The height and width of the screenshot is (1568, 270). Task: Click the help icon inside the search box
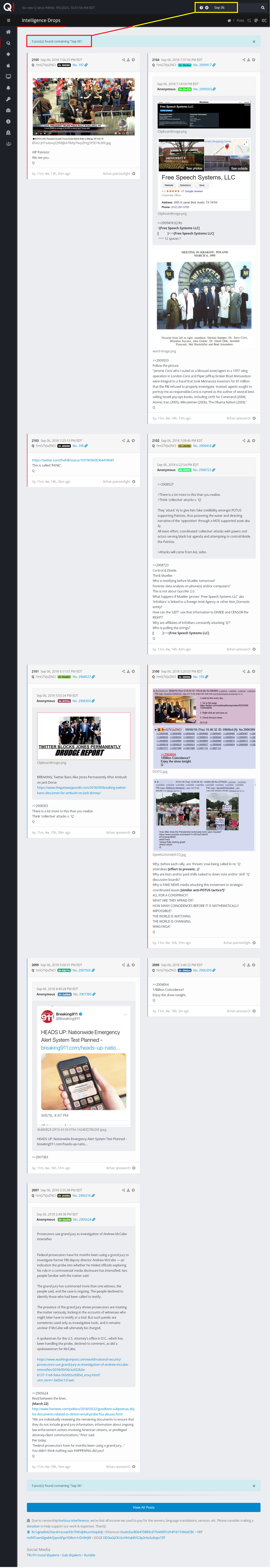coord(201,7)
